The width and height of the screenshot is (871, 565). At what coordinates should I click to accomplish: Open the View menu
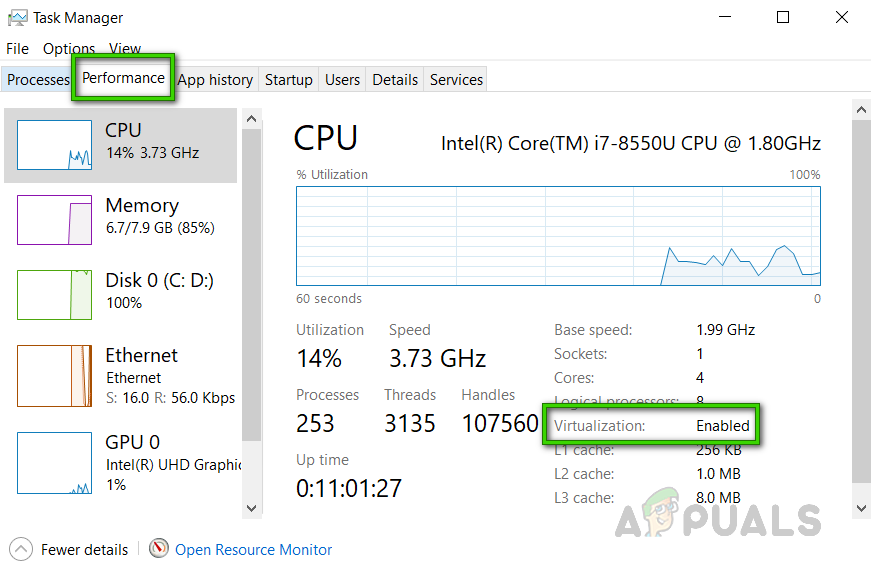pos(125,48)
